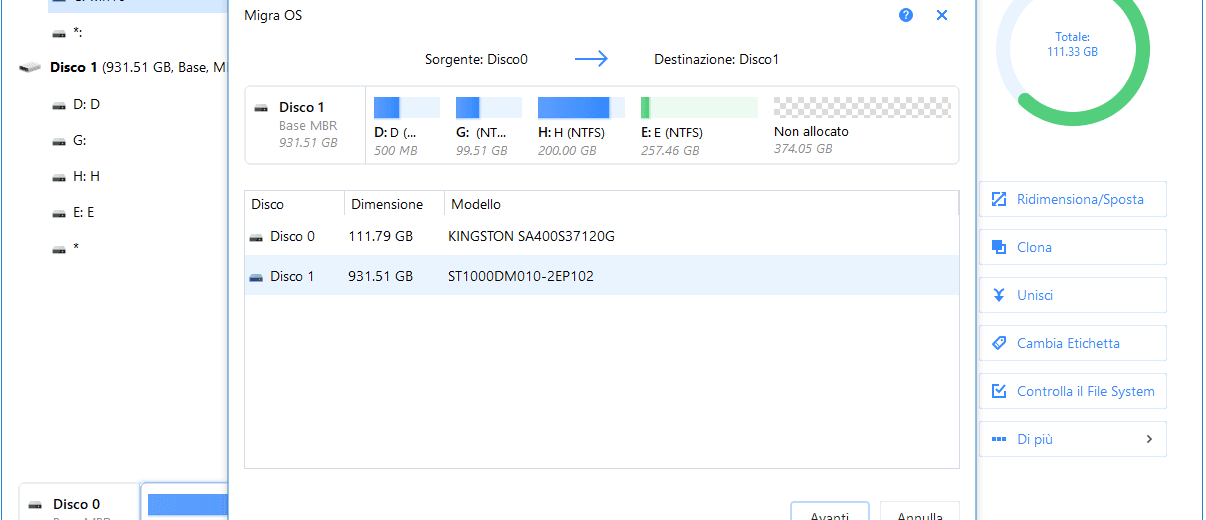
Task: Click the Cambia Etichetta tag icon
Action: point(998,343)
